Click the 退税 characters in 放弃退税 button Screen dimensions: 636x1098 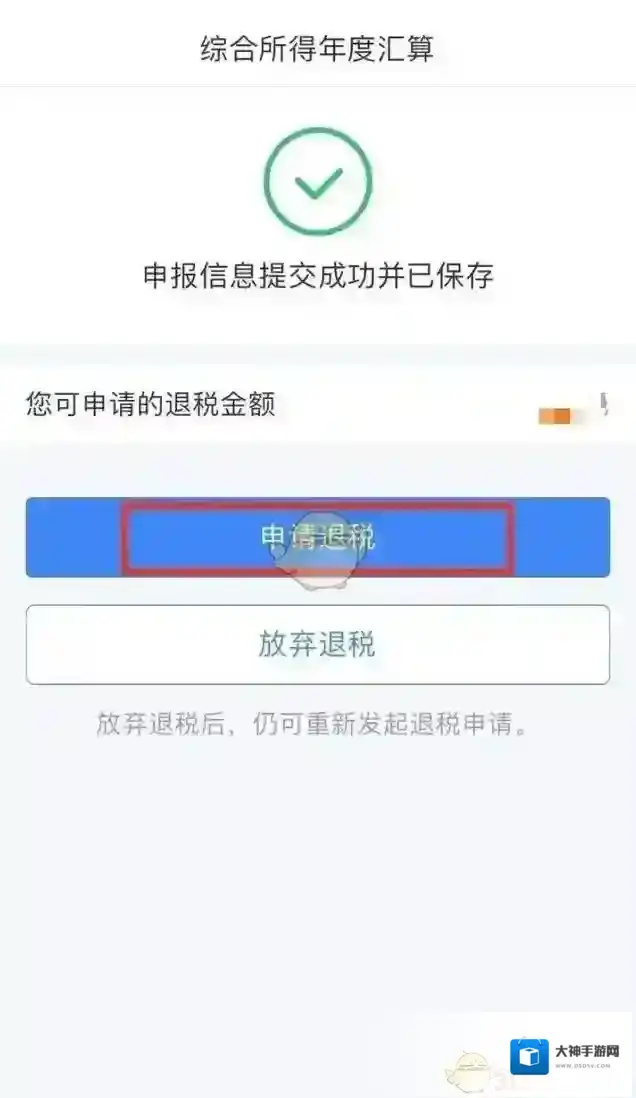click(x=347, y=644)
